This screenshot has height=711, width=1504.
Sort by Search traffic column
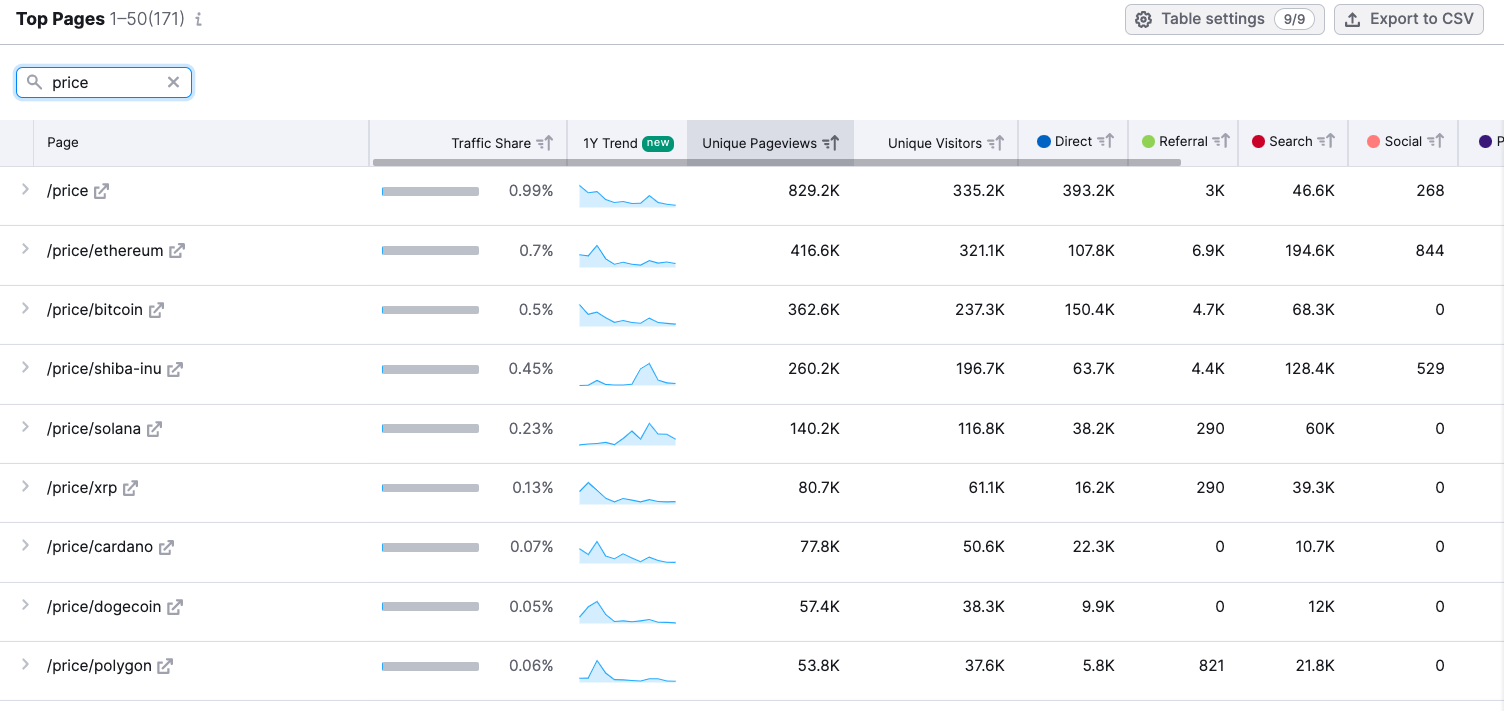tap(1326, 141)
